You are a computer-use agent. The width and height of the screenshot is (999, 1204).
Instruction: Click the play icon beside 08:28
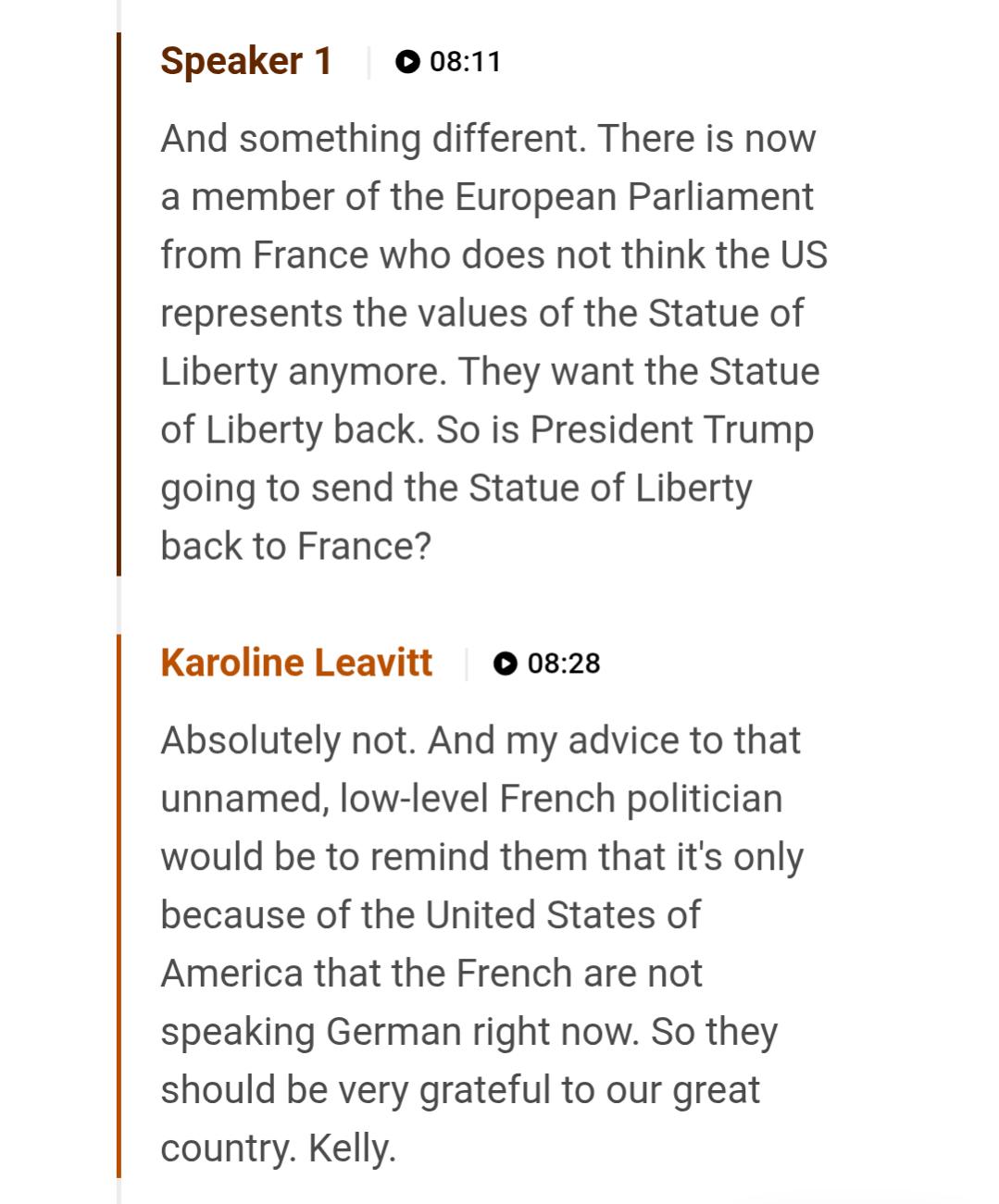(505, 664)
